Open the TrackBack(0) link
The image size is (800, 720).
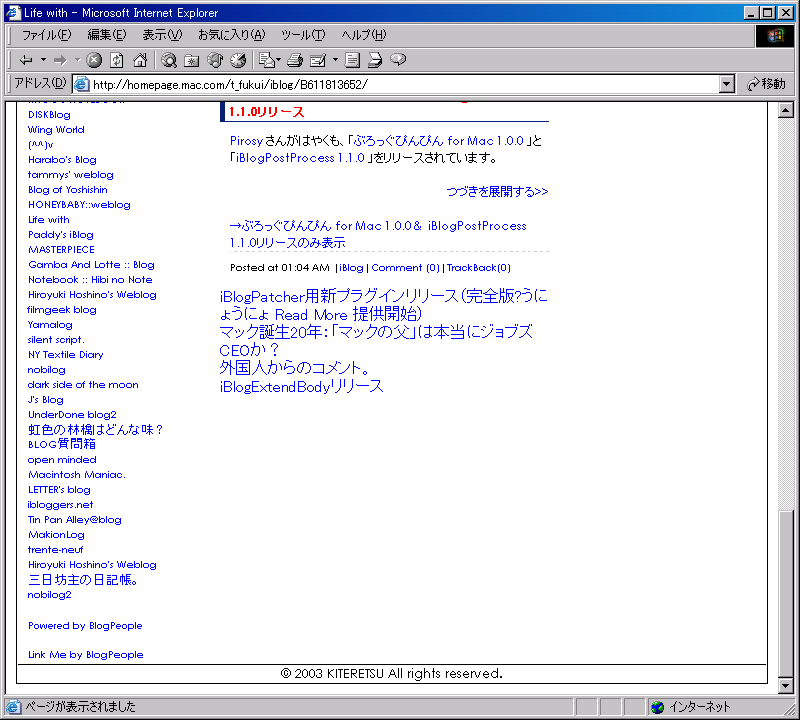(x=479, y=268)
